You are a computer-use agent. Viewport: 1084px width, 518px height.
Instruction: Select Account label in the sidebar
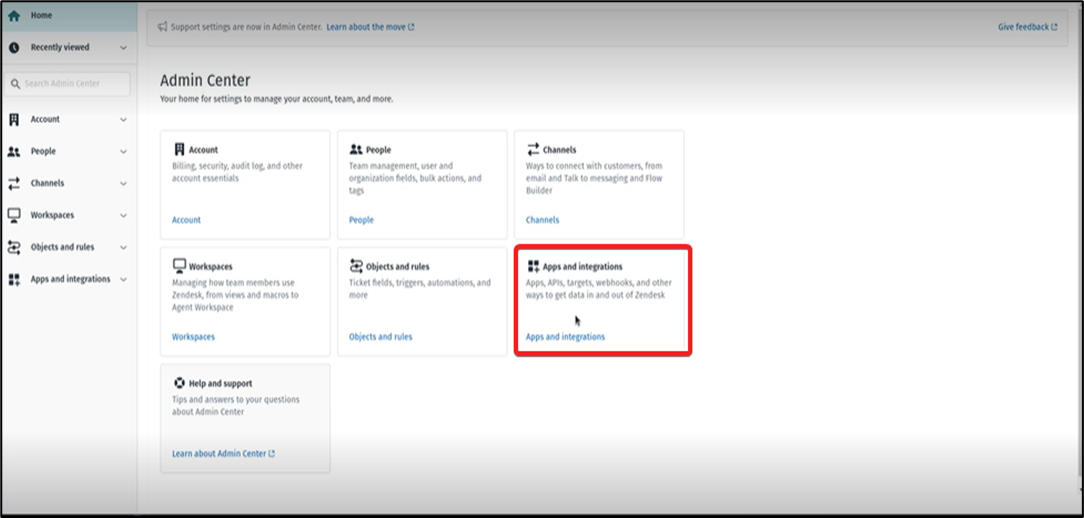45,120
